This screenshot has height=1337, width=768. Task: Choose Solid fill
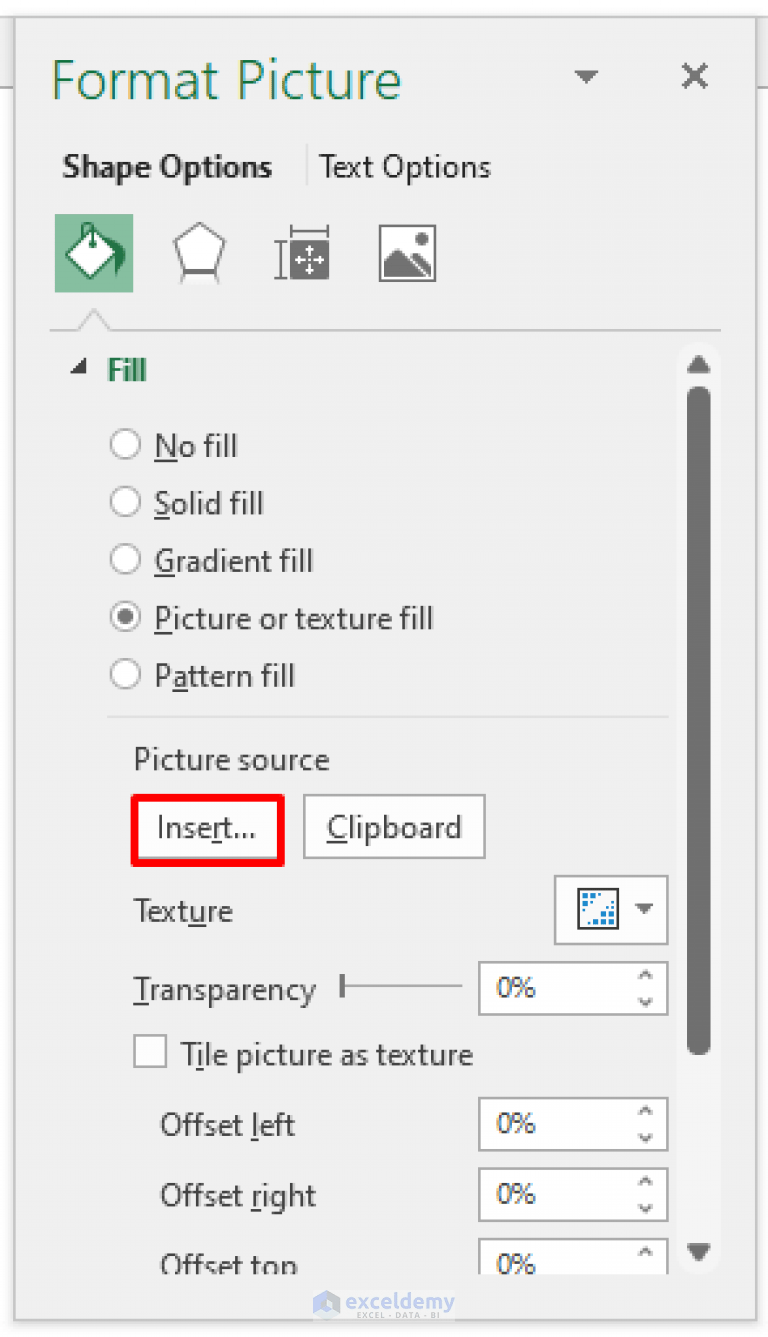pos(125,502)
